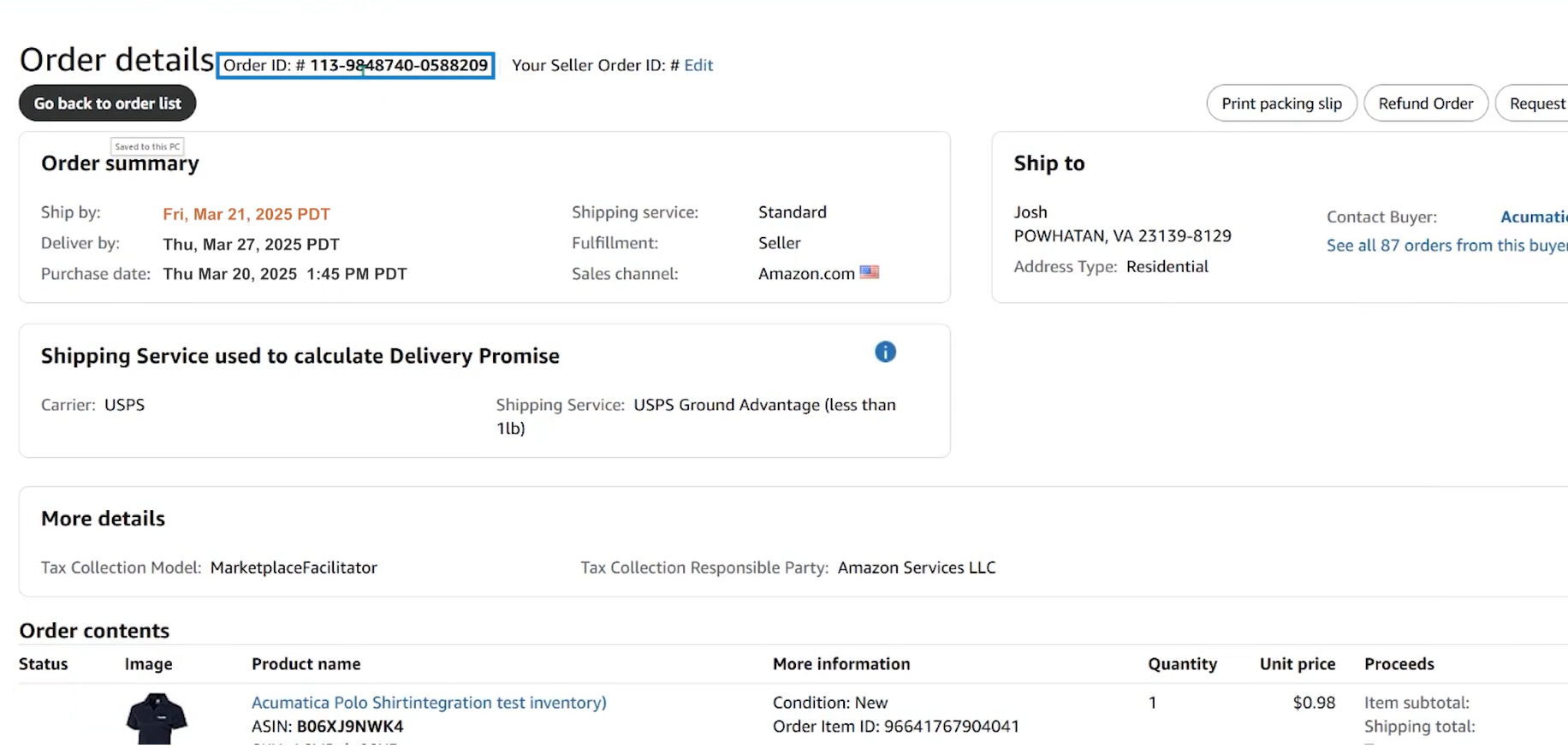
Task: Open Acumatica Polo Shirt product link
Action: point(429,703)
